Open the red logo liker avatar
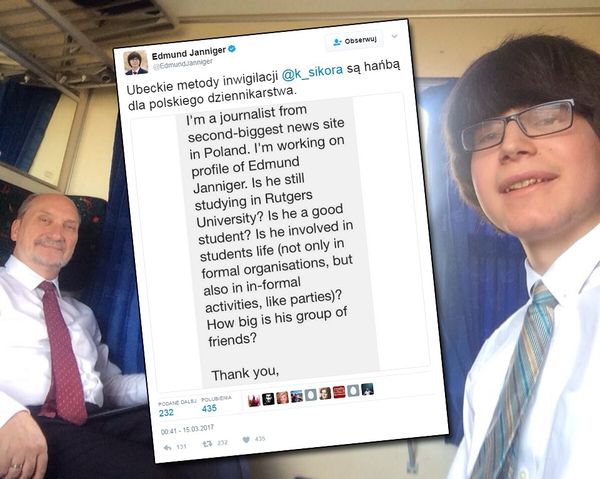The width and height of the screenshot is (600, 479). [339, 392]
